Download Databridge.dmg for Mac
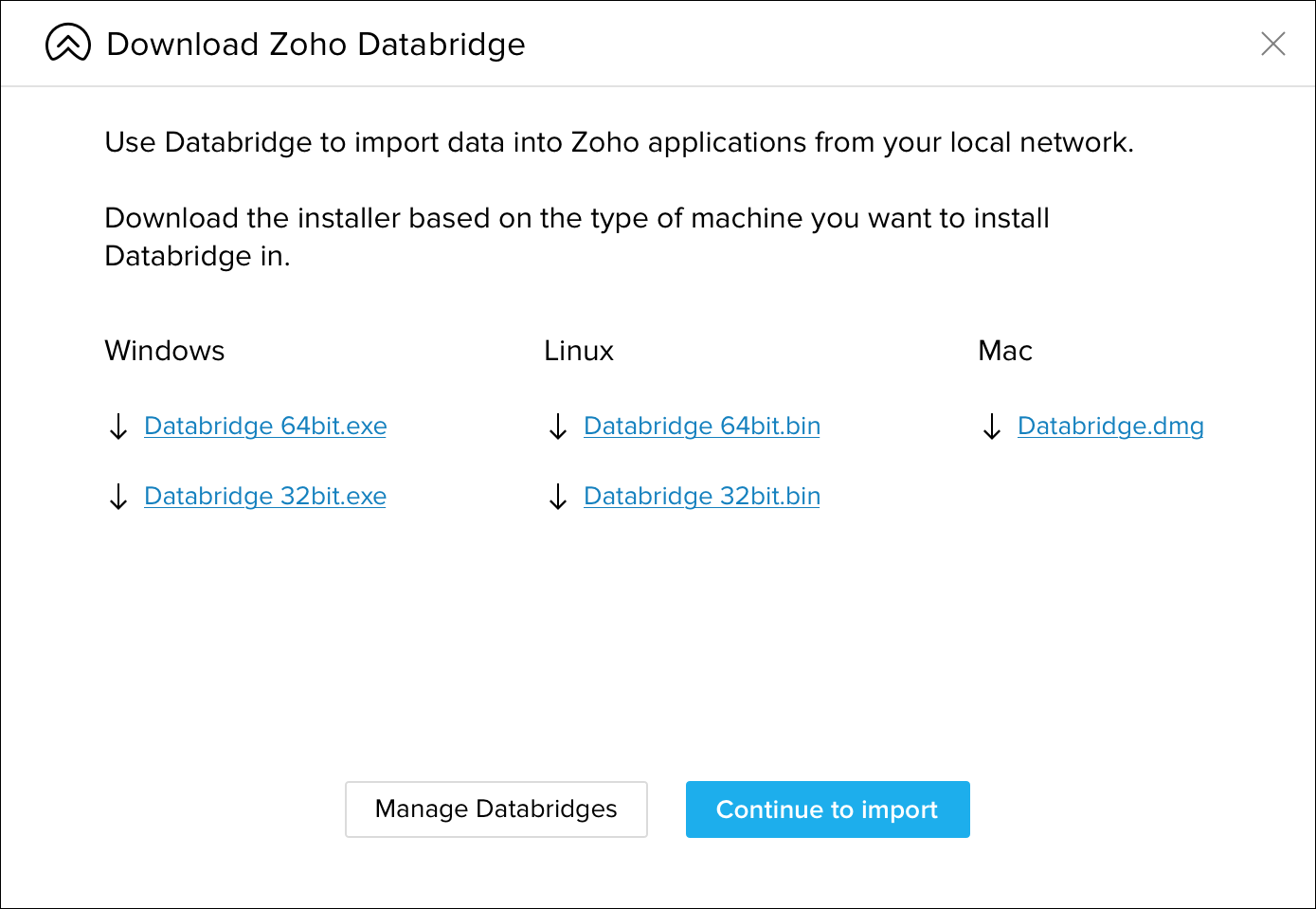The height and width of the screenshot is (909, 1316). 1109,427
